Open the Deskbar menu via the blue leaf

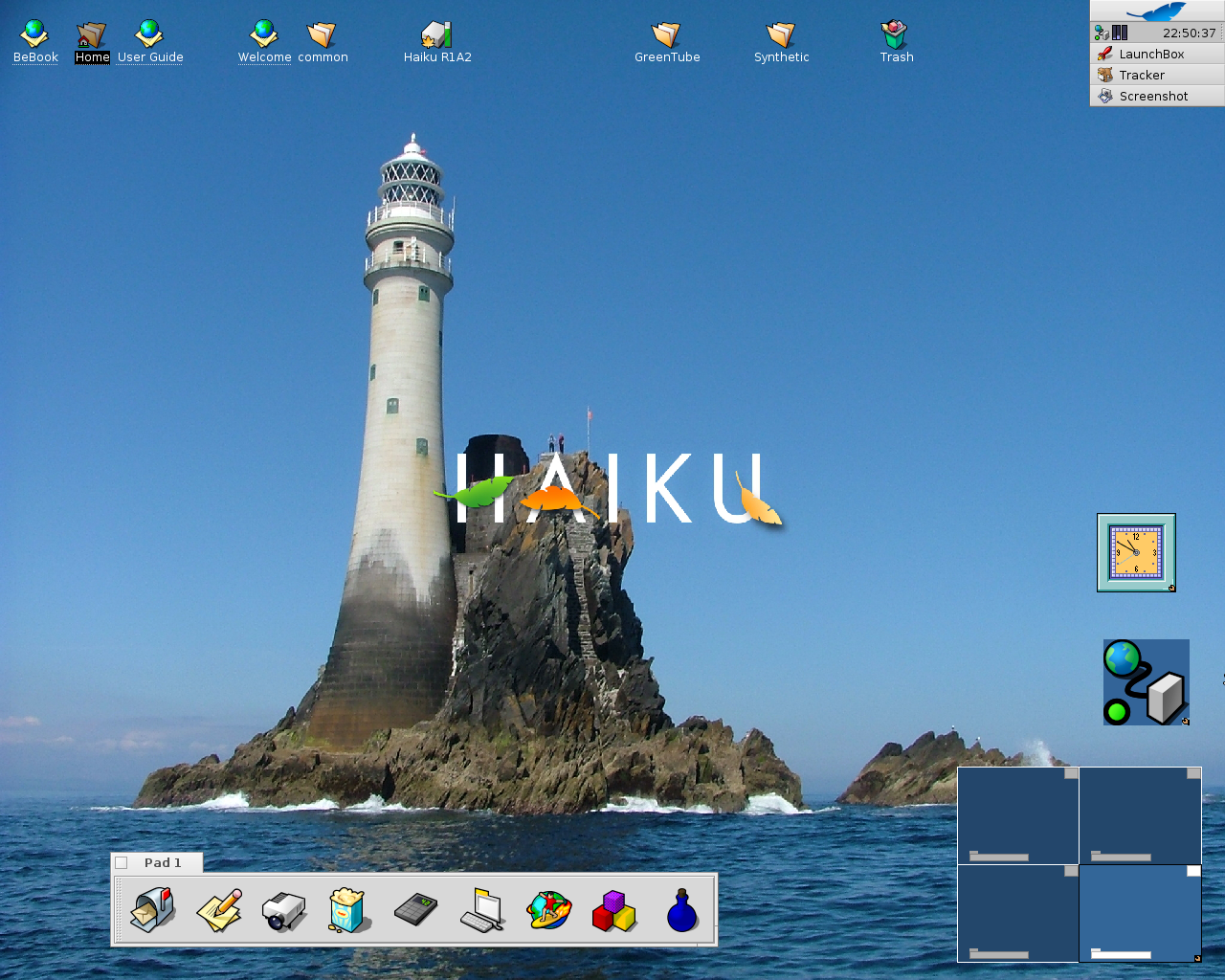click(1157, 11)
